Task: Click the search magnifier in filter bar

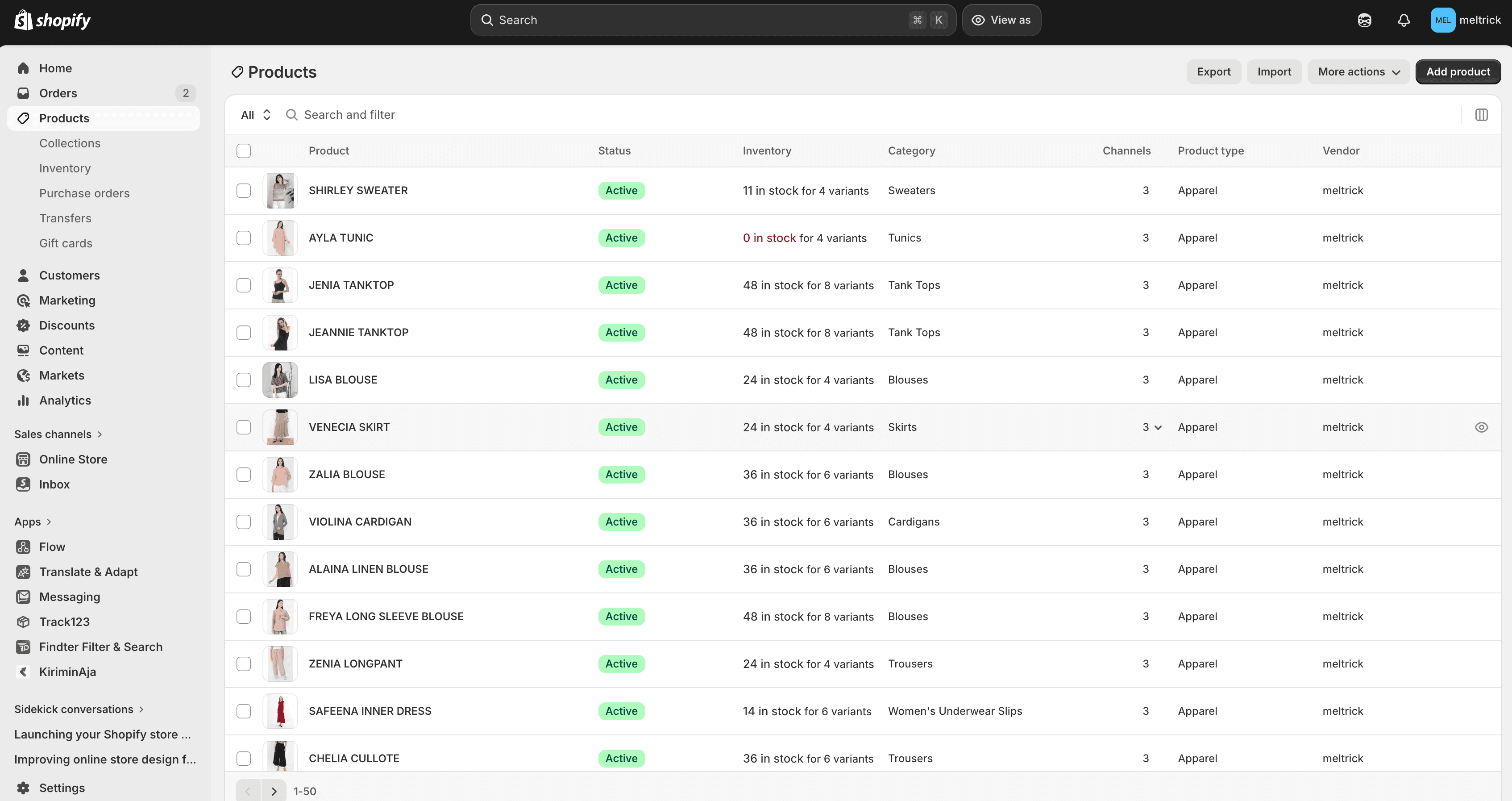Action: coord(292,115)
